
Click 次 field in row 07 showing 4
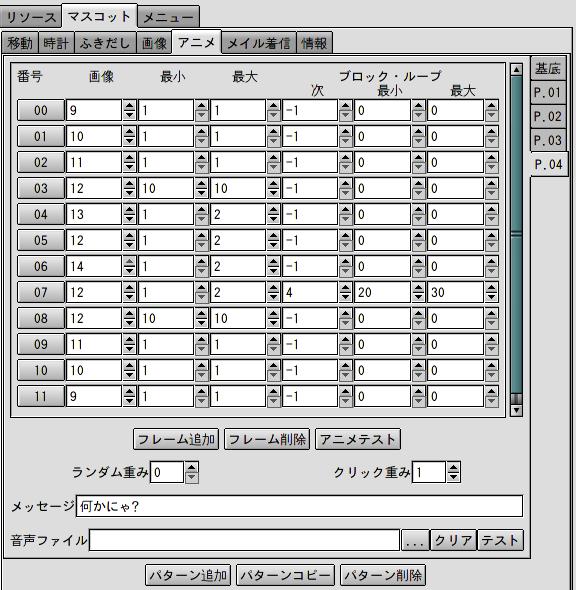point(310,292)
